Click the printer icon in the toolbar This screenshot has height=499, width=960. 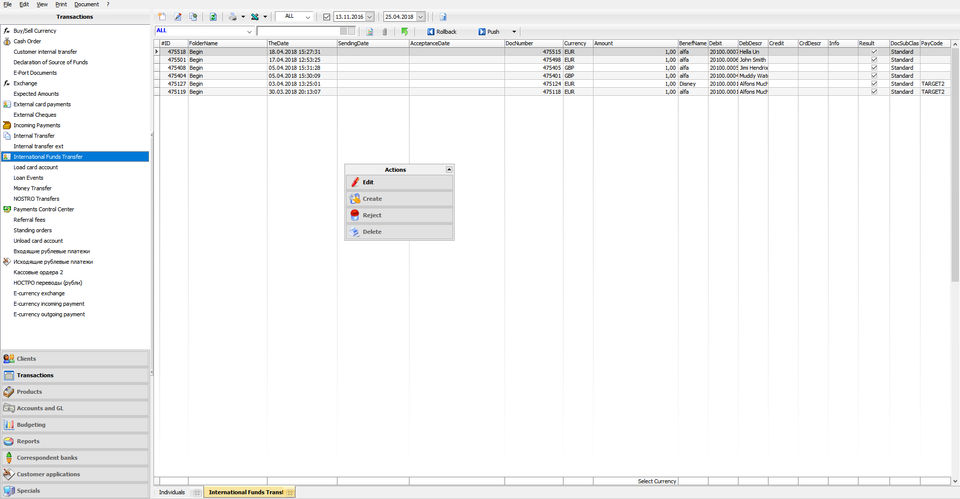(x=233, y=17)
